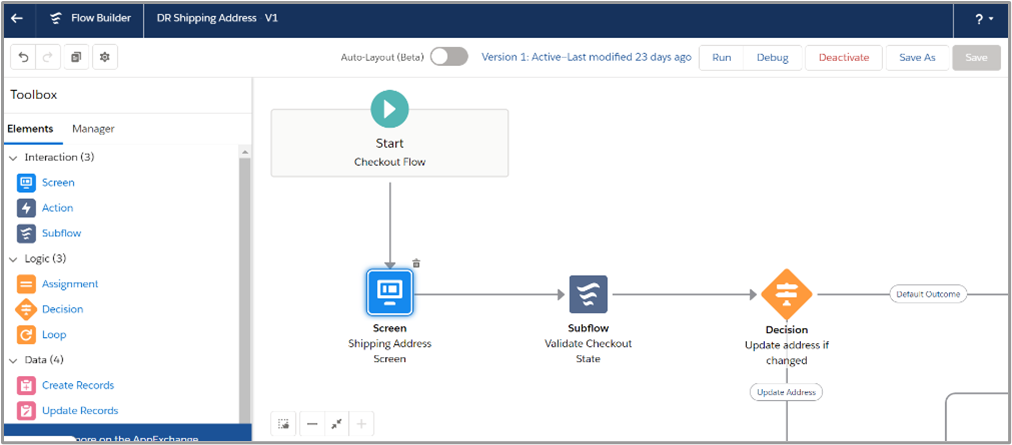Switch to Elements tab
The height and width of the screenshot is (445, 1012).
click(x=30, y=129)
